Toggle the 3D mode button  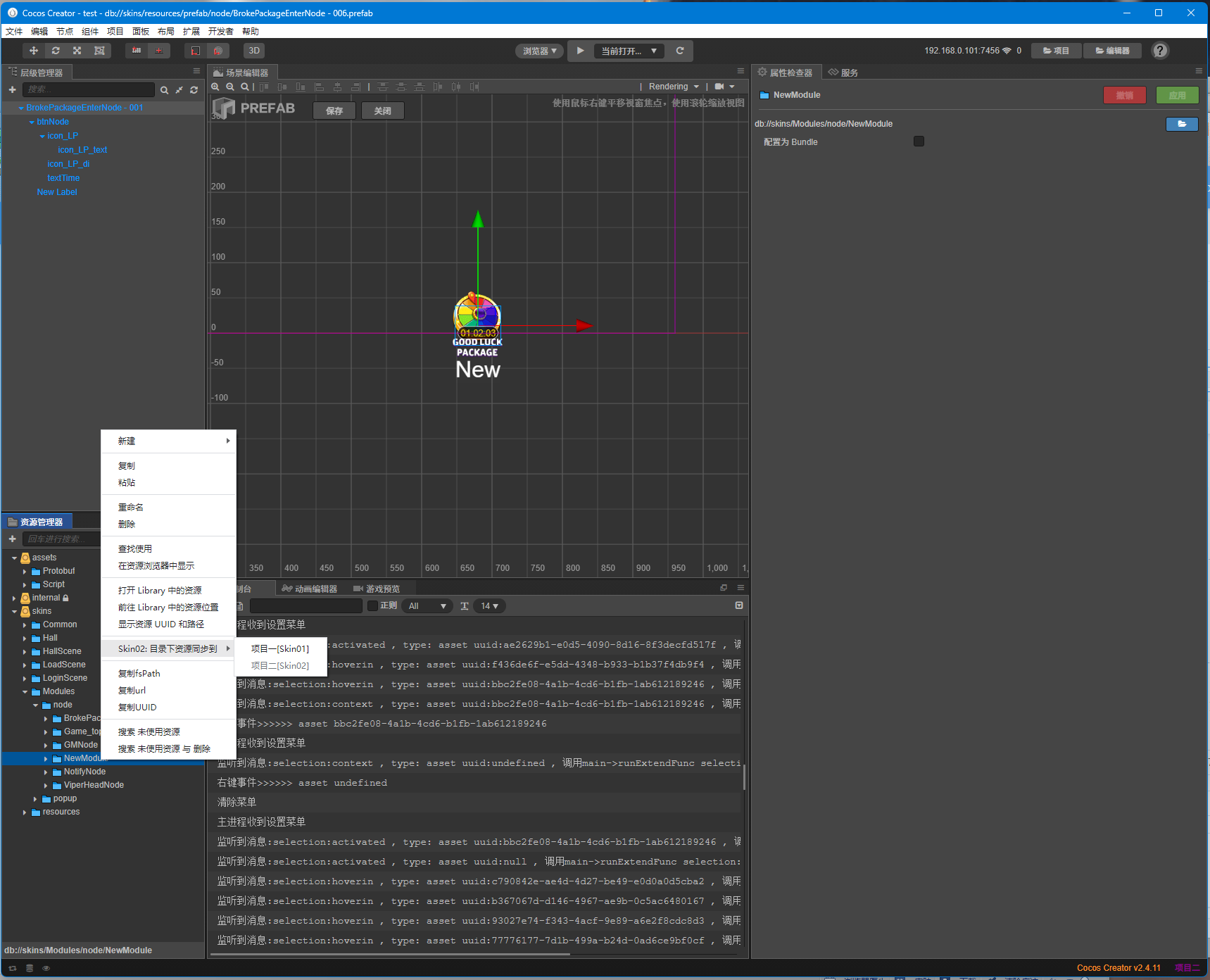click(254, 51)
